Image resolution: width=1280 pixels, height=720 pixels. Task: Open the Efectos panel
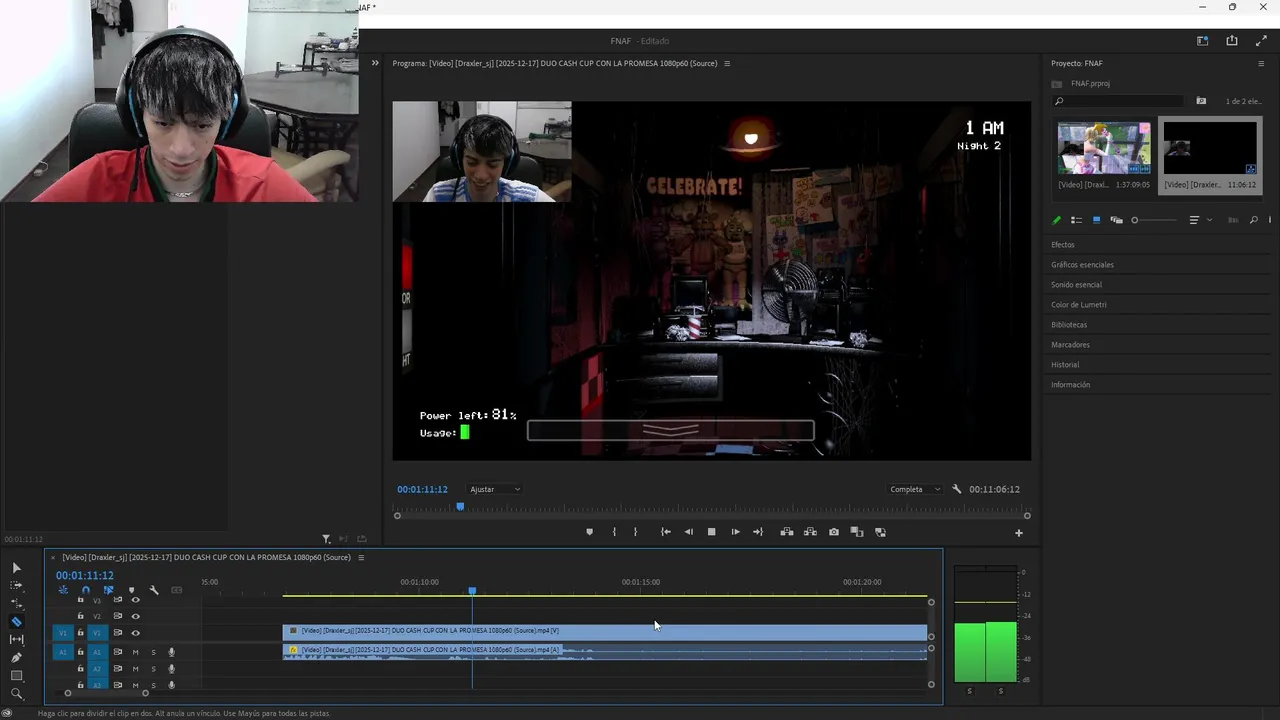(1063, 245)
